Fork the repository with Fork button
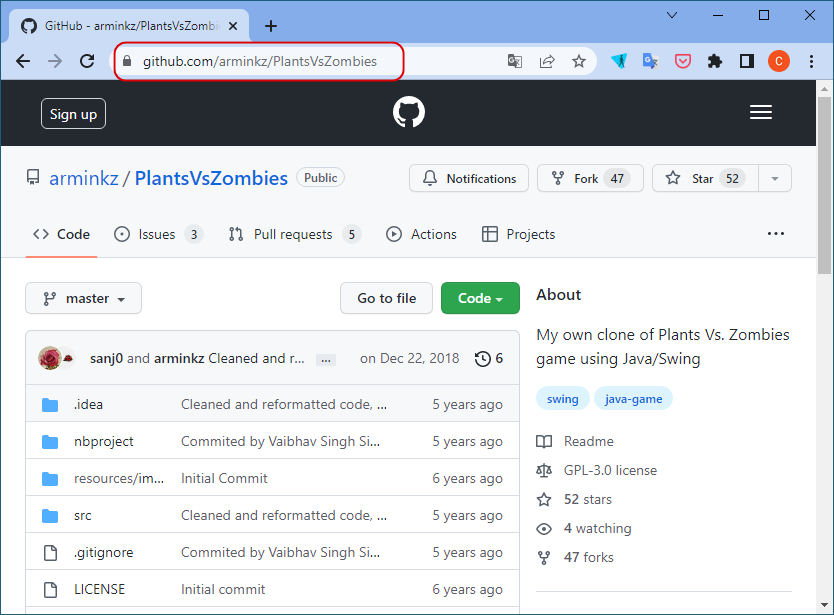 click(590, 178)
